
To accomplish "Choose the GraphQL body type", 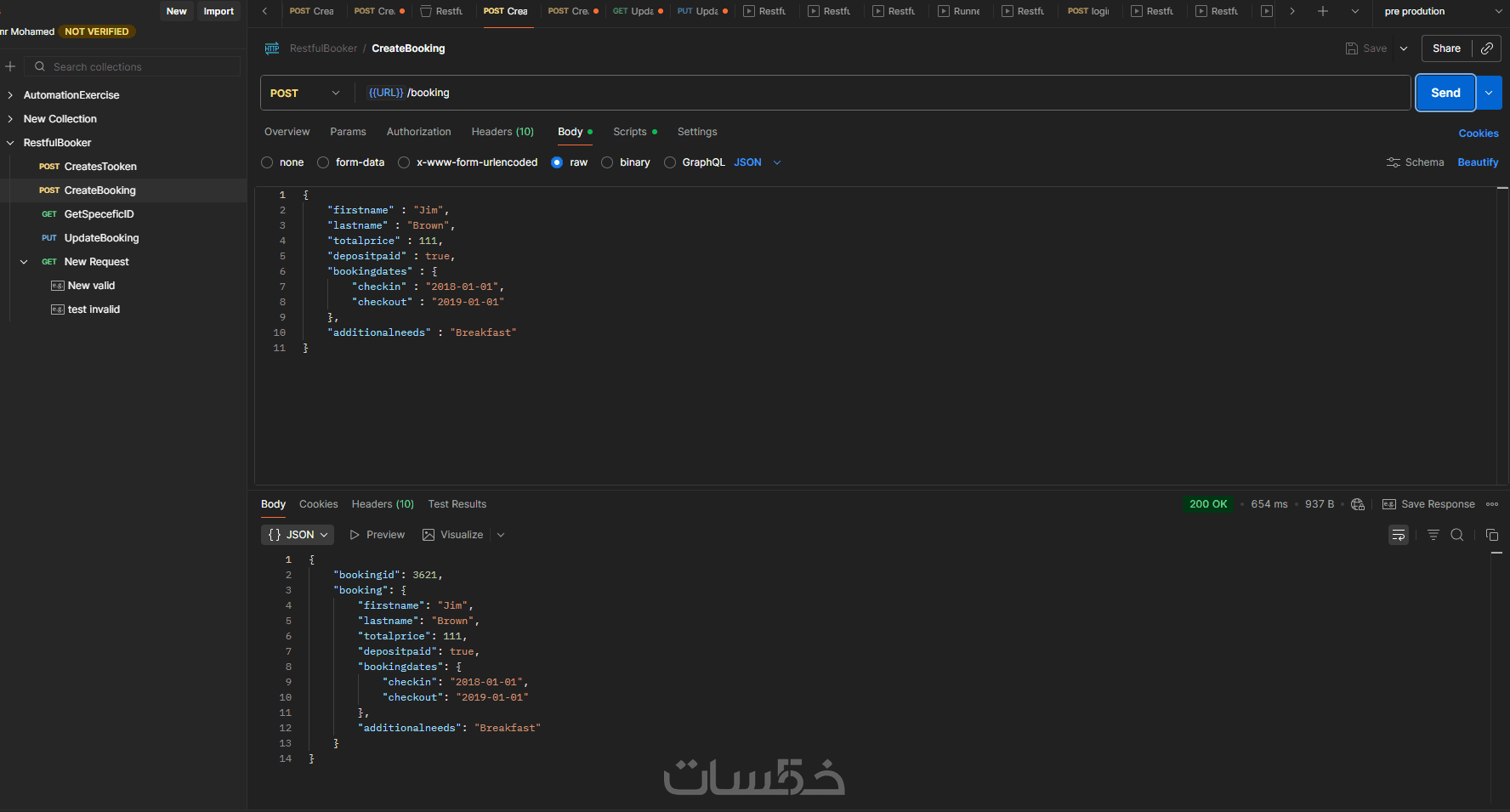I will pyautogui.click(x=670, y=162).
